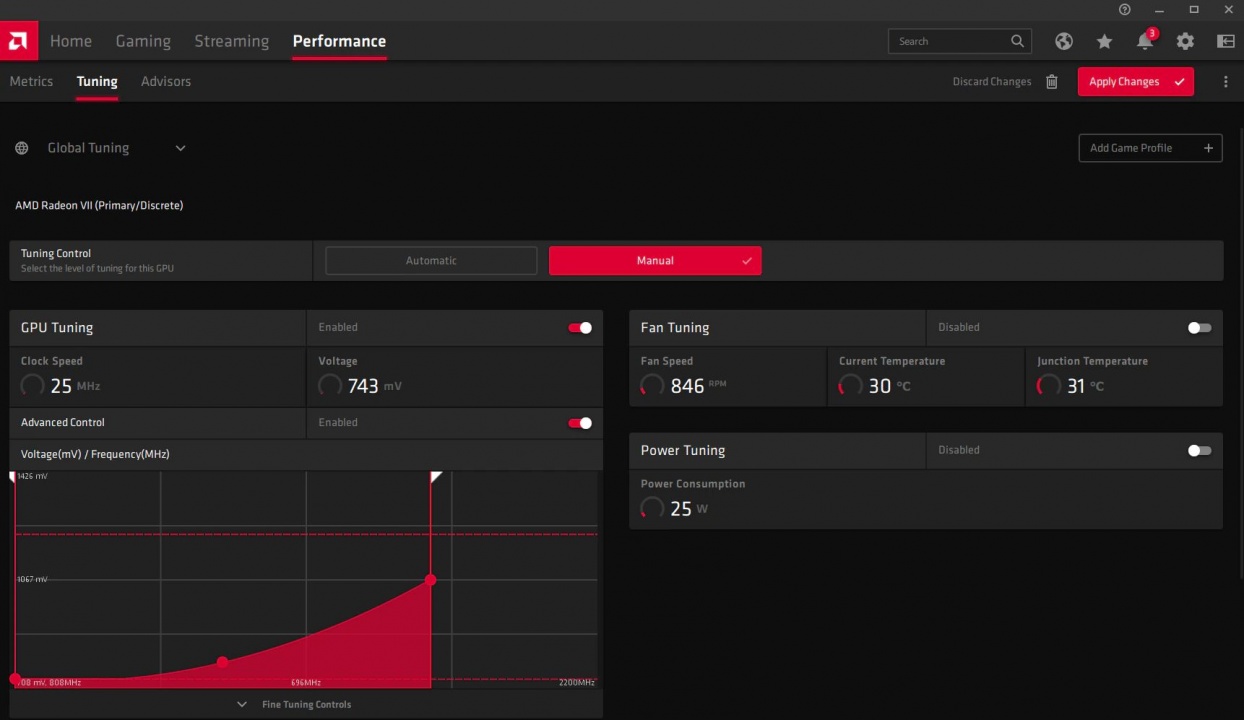Click the middle control point on the voltage curve
Viewport: 1244px width, 720px height.
(222, 662)
